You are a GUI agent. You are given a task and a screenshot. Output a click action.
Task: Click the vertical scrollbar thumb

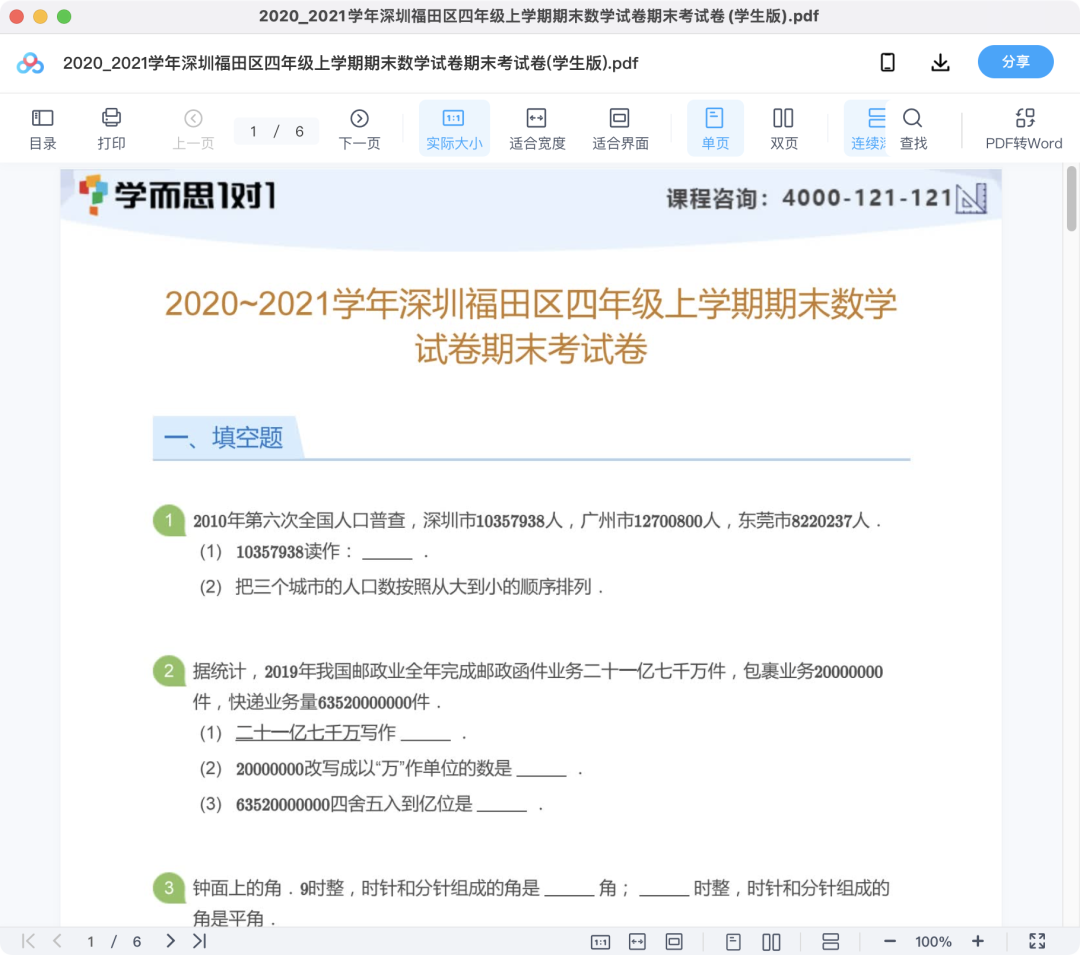[x=1071, y=198]
